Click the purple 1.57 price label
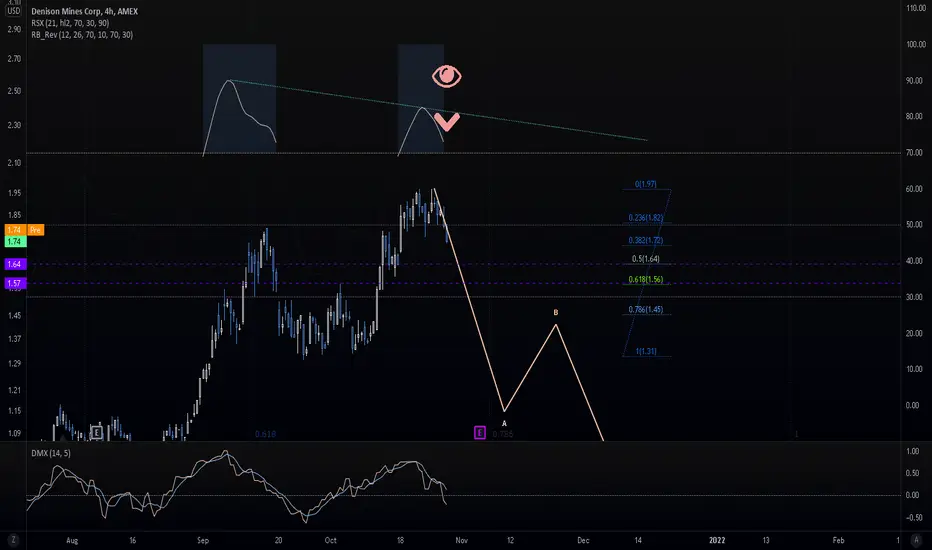 [x=14, y=283]
